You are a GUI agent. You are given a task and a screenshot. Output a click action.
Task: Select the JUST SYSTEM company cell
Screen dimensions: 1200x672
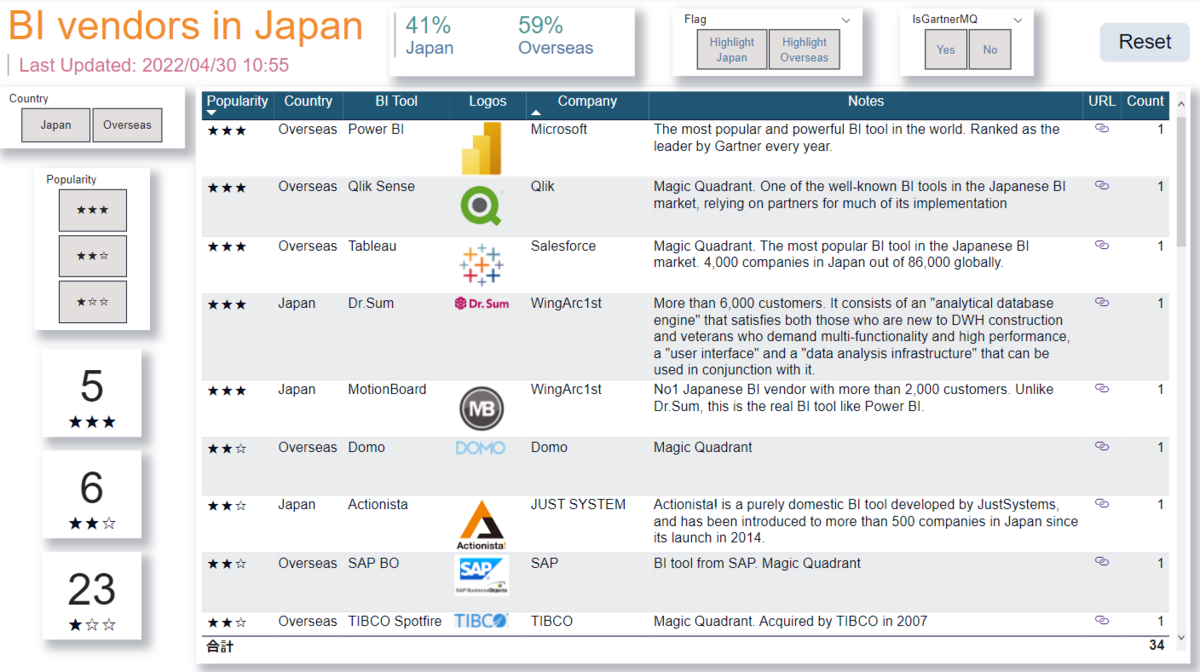(578, 504)
